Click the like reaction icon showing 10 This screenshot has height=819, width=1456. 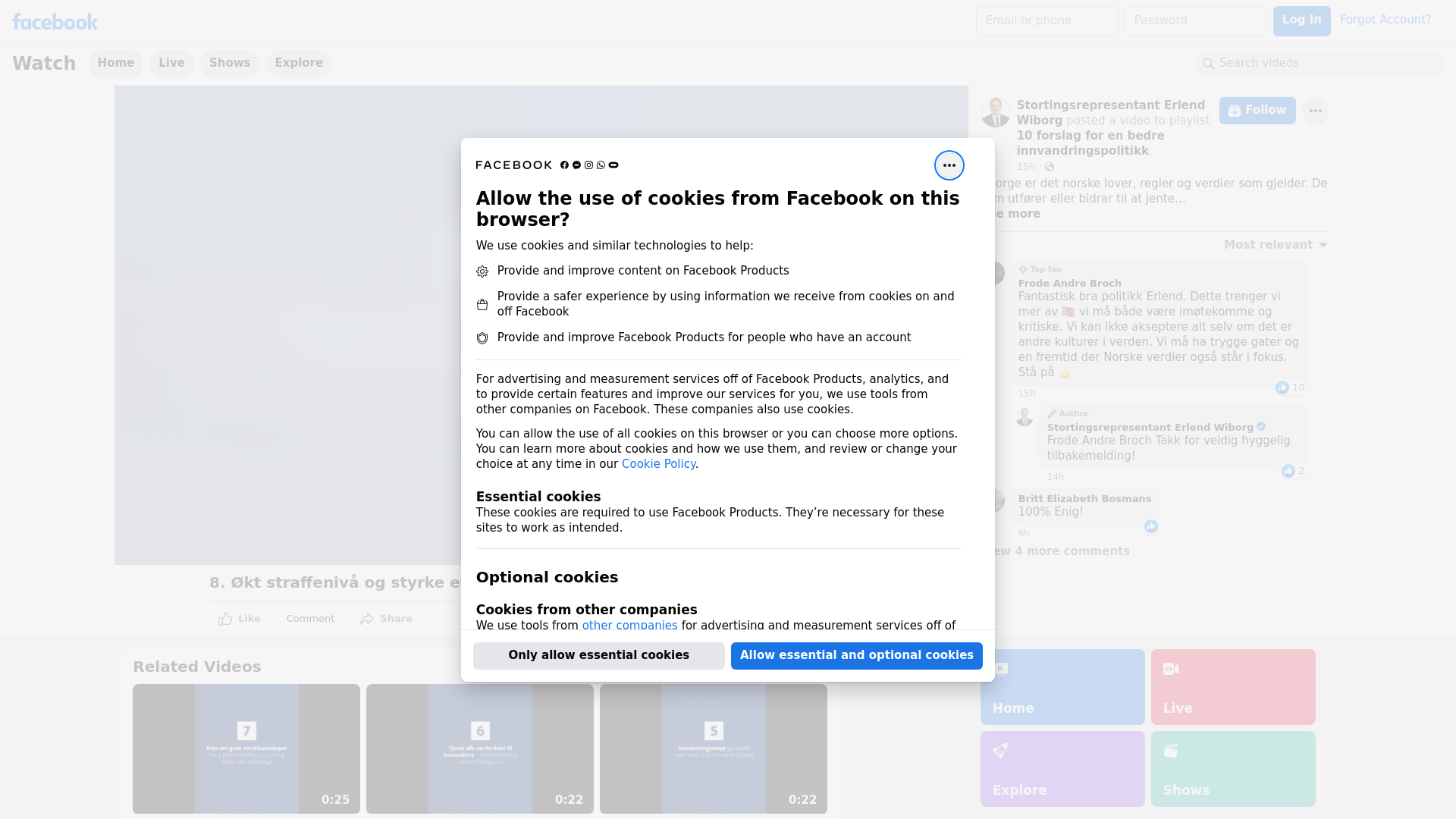click(x=1282, y=388)
